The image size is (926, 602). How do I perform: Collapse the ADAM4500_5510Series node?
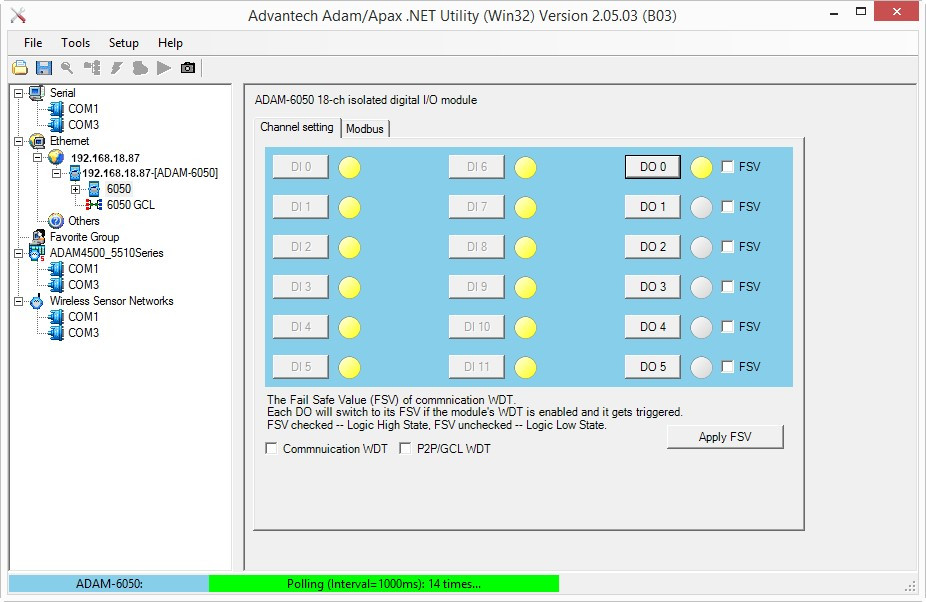(18, 253)
